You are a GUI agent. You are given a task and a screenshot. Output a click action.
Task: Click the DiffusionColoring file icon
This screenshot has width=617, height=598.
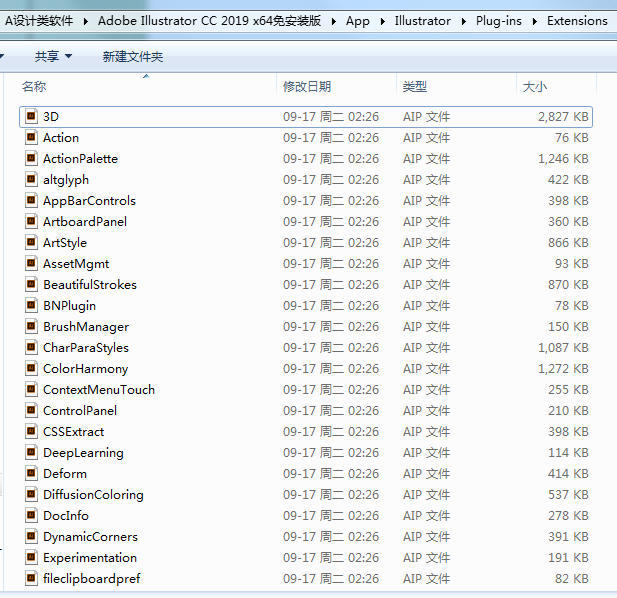pos(31,495)
